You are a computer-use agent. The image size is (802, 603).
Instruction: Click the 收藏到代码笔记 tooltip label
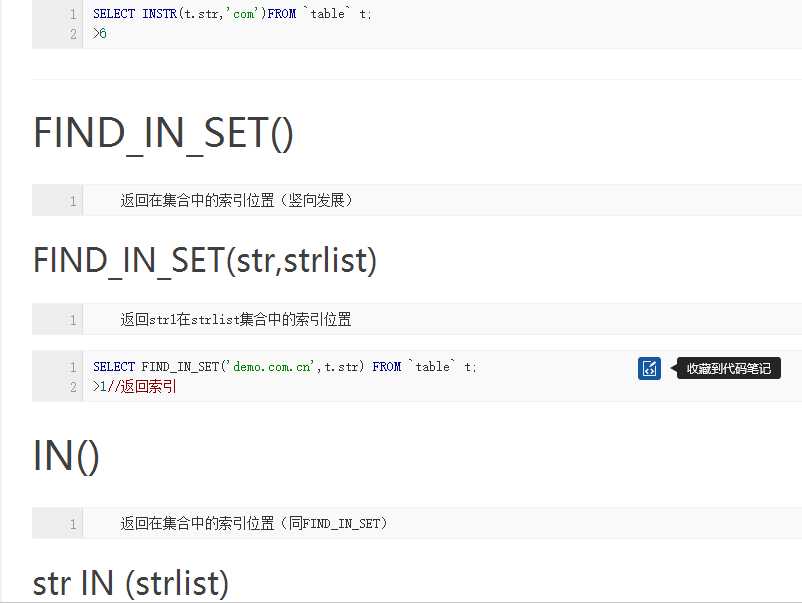tap(729, 368)
